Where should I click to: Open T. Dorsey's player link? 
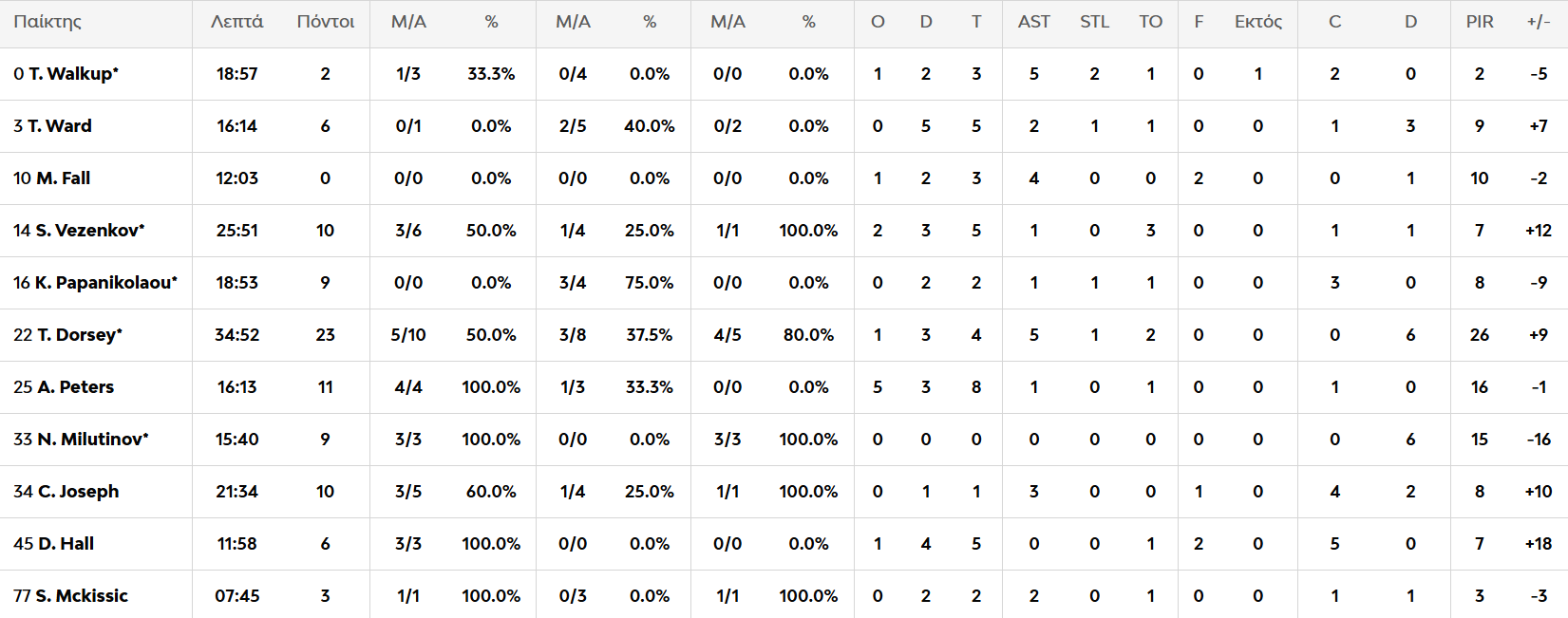pos(78,335)
